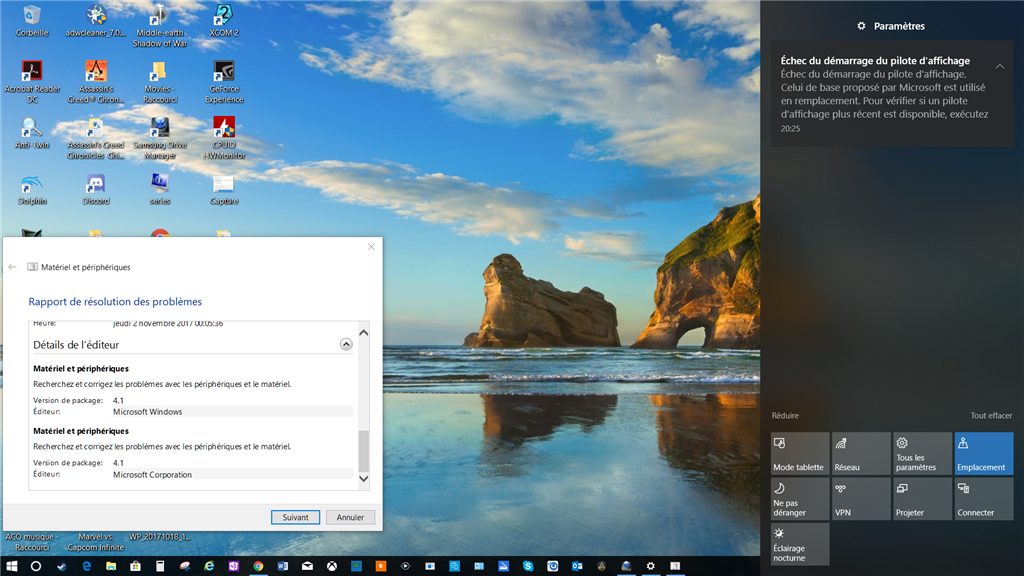Open Calculator from the taskbar
The height and width of the screenshot is (576, 1024).
pos(160,566)
